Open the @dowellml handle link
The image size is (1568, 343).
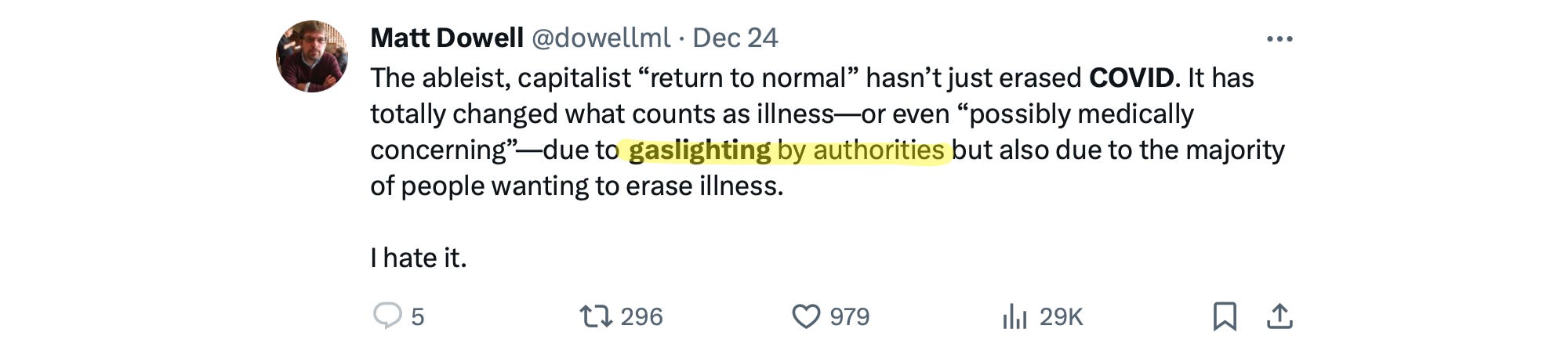click(601, 38)
